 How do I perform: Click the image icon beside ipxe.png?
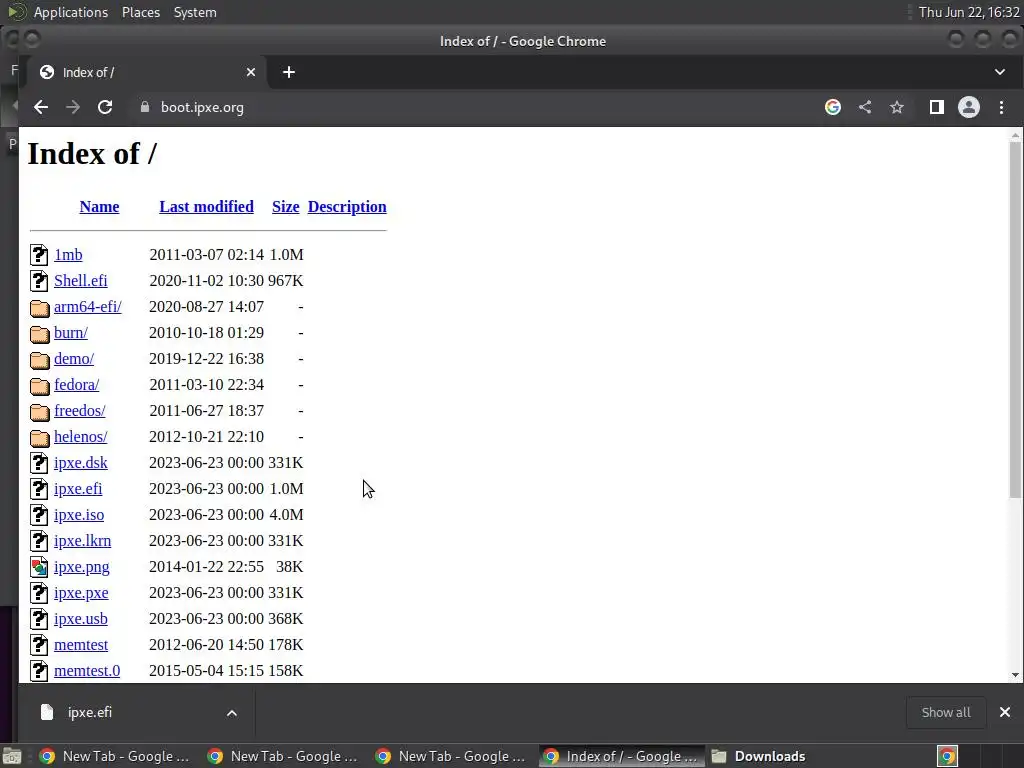(39, 567)
